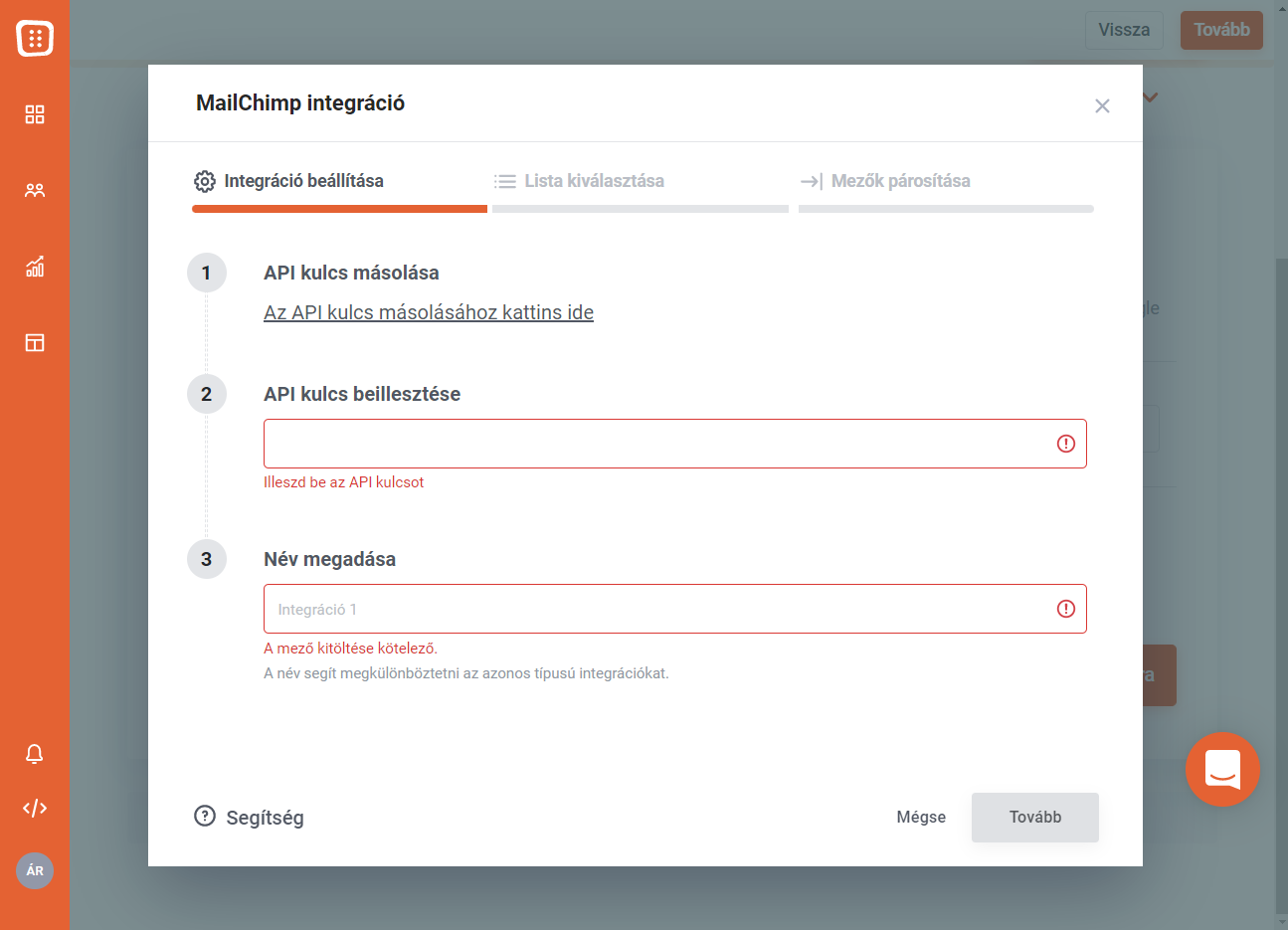The width and height of the screenshot is (1288, 930).
Task: Click the 'A mező kitöltése kötelező.' error
Action: click(x=350, y=649)
